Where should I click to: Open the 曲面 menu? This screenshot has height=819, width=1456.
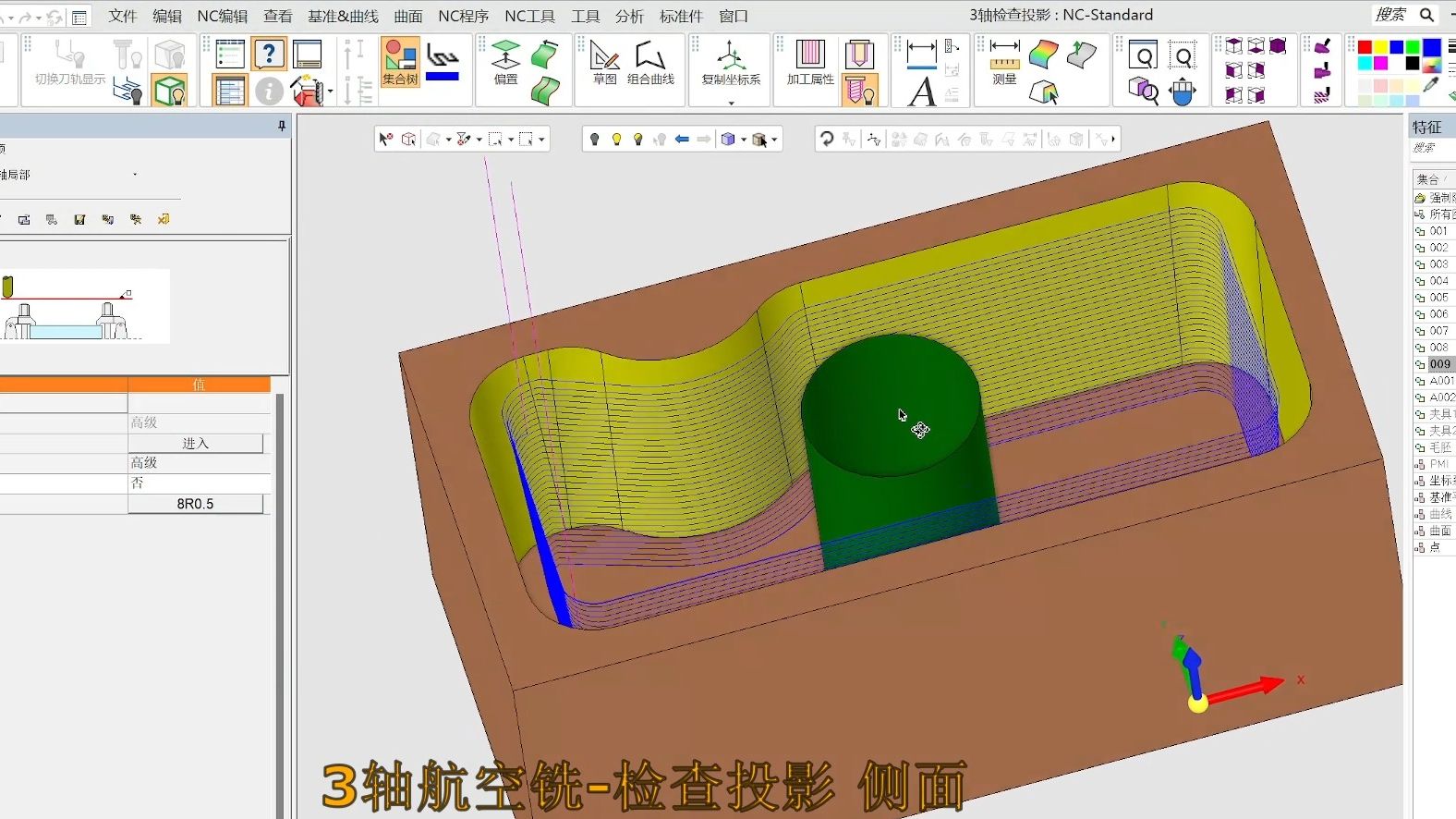pyautogui.click(x=407, y=16)
